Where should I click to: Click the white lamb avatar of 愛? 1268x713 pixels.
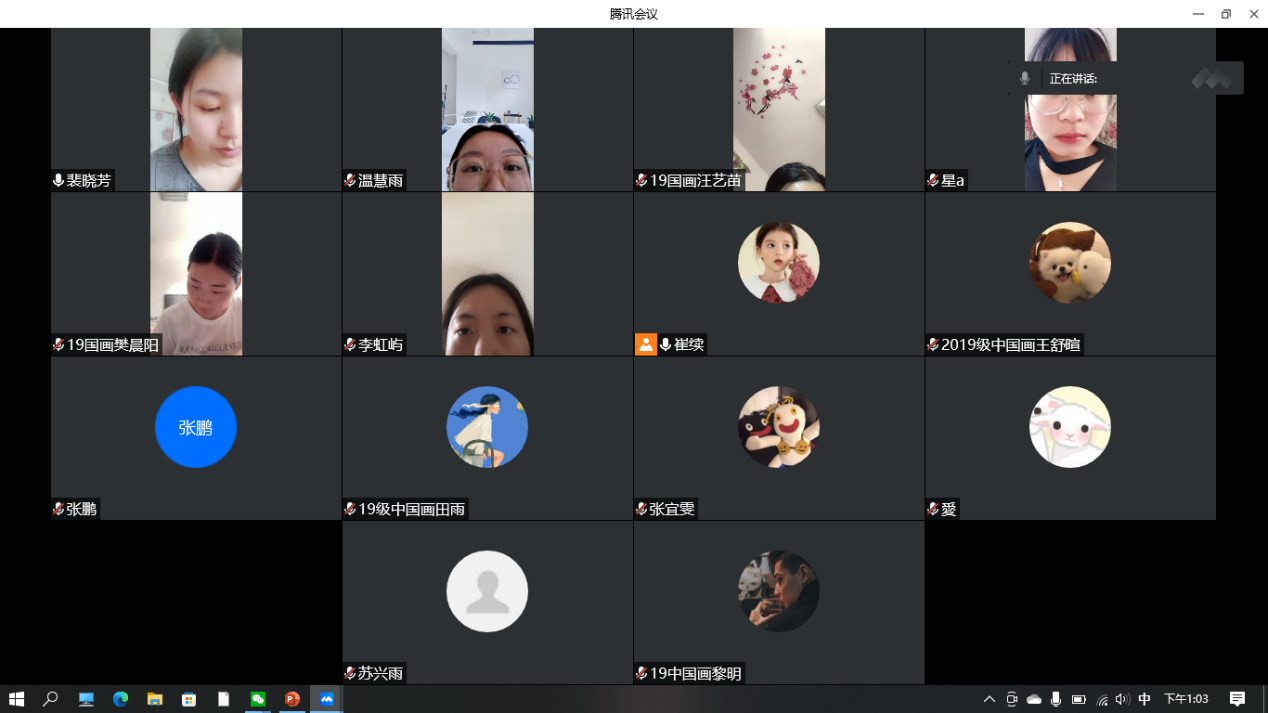(x=1070, y=427)
